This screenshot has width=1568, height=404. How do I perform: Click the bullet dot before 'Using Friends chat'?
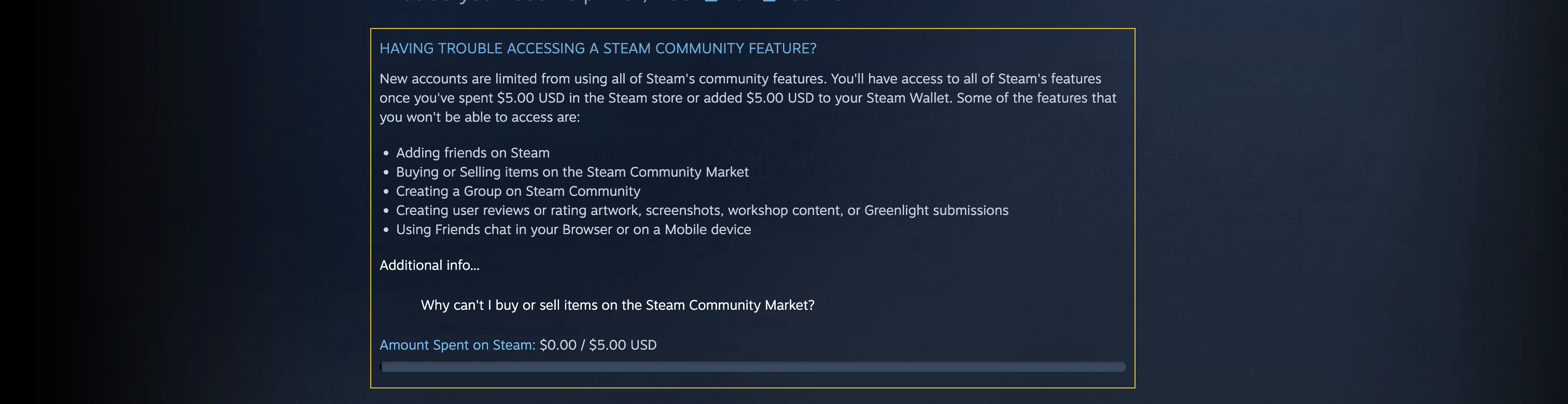pos(386,230)
